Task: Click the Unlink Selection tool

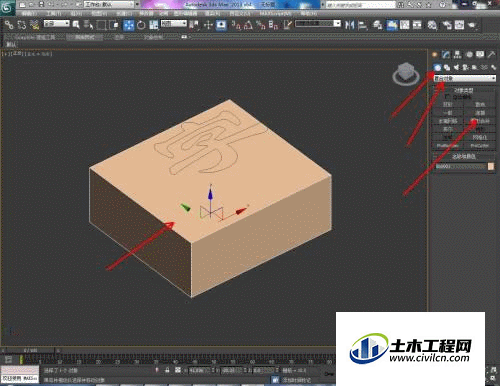Action: click(22, 25)
